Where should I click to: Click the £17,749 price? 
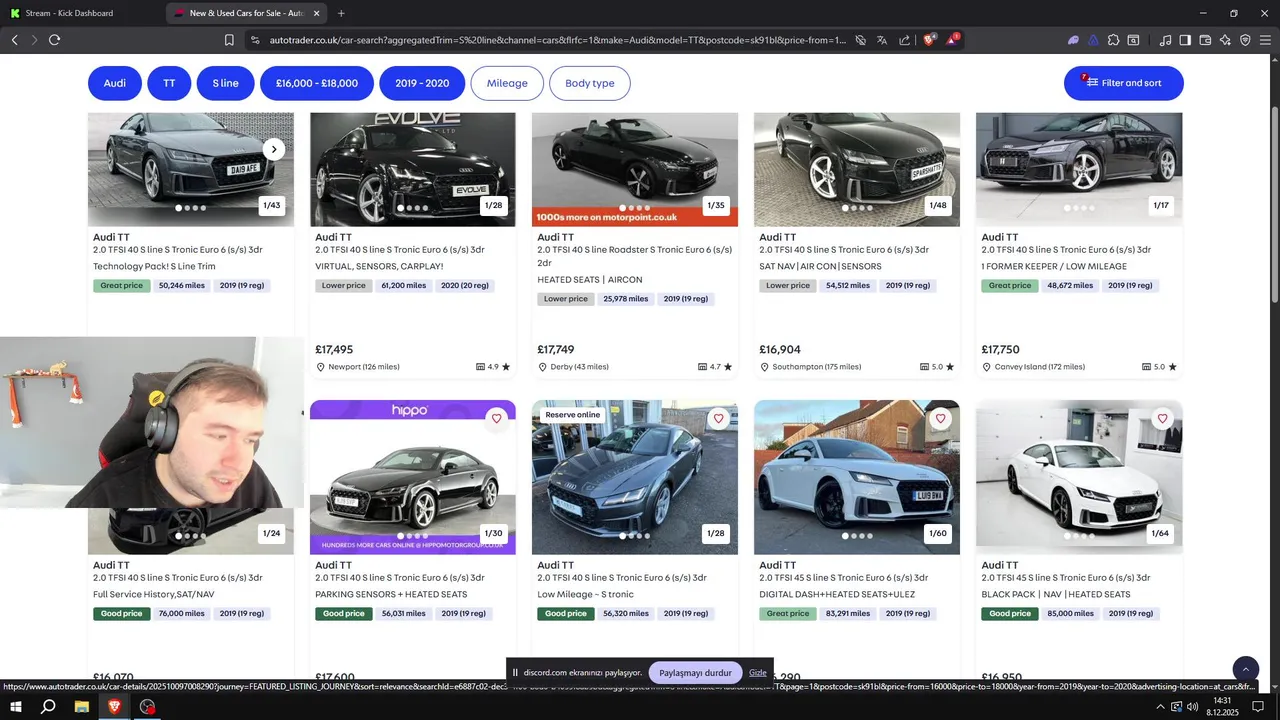coord(556,350)
